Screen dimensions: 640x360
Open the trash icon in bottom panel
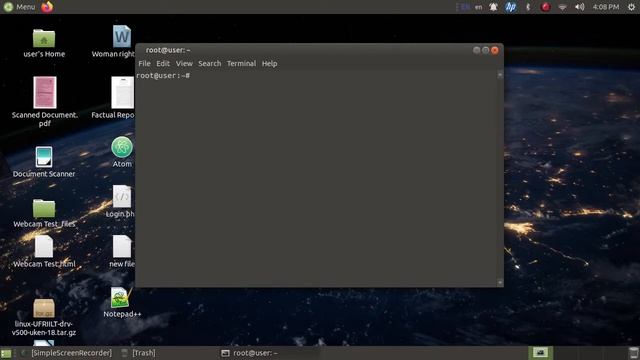(x=633, y=353)
